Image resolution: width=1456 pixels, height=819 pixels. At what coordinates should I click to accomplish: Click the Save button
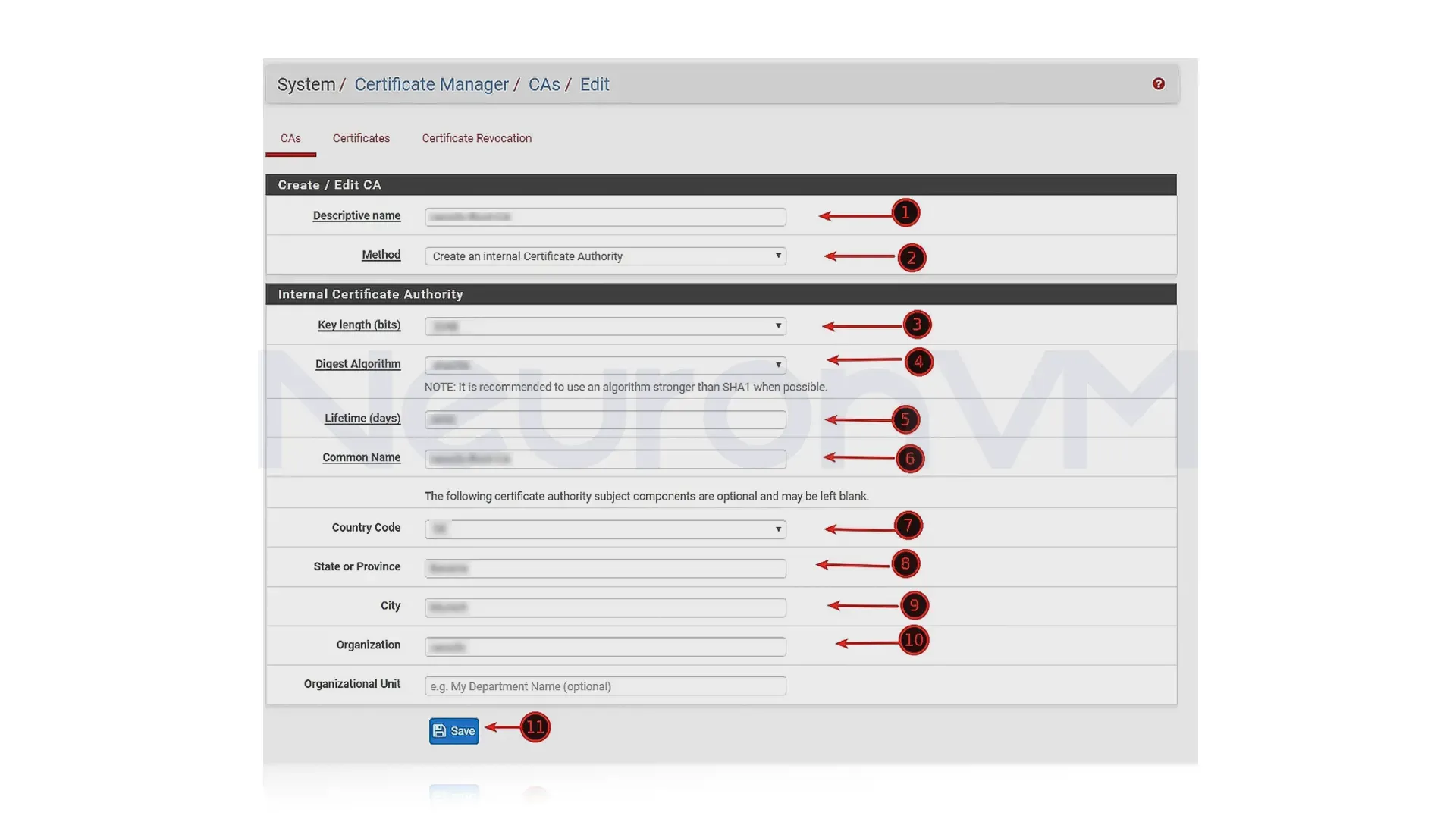[x=453, y=731]
